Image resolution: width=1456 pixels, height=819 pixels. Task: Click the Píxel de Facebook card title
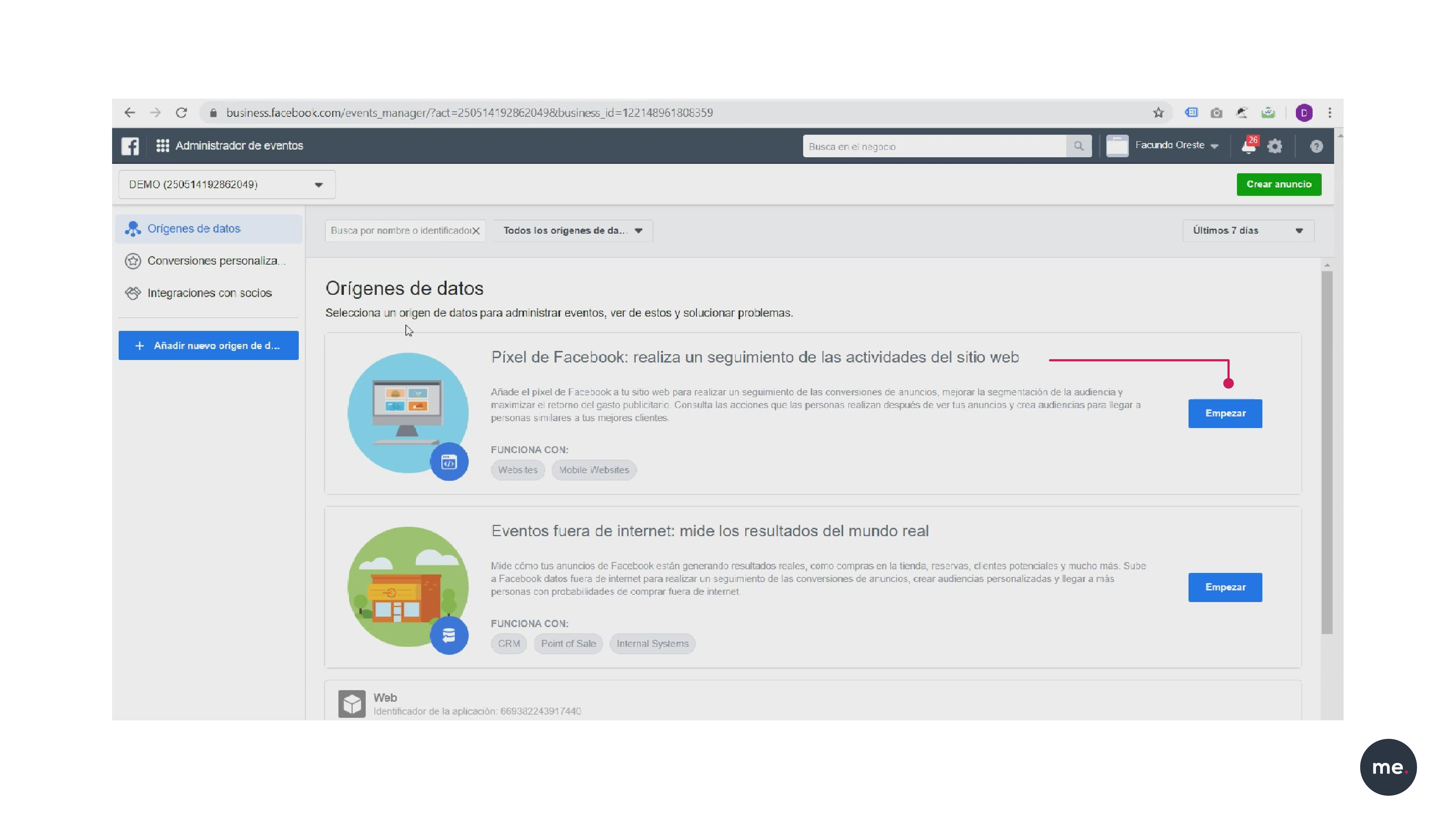click(754, 357)
